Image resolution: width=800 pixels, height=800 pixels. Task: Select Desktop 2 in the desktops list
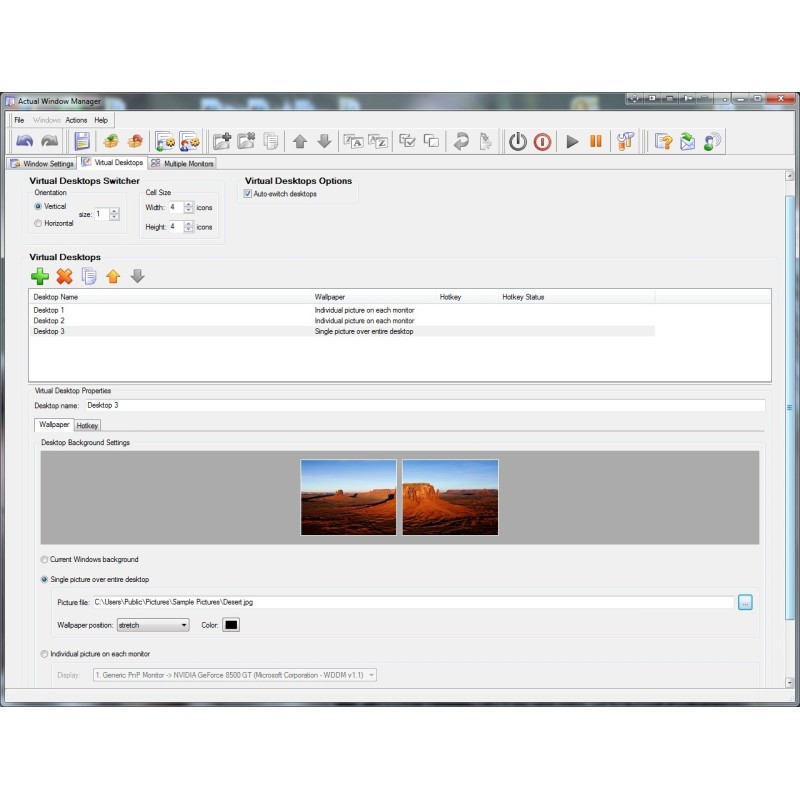coord(49,321)
